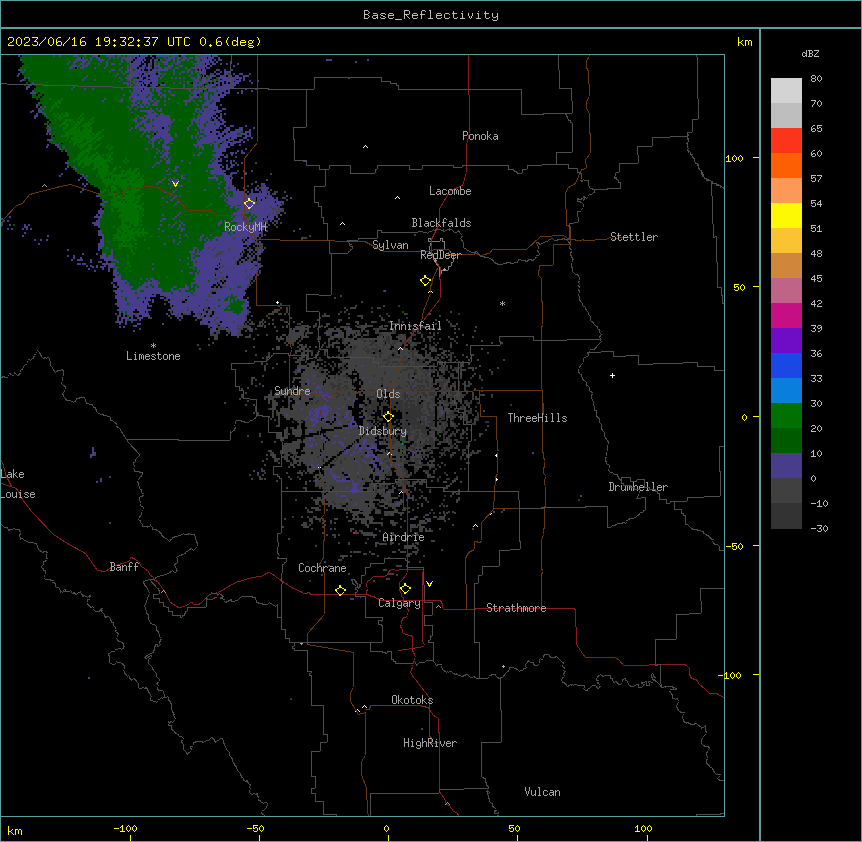The height and width of the screenshot is (842, 862).
Task: Click the Lake Louise label
Action: (x=18, y=484)
